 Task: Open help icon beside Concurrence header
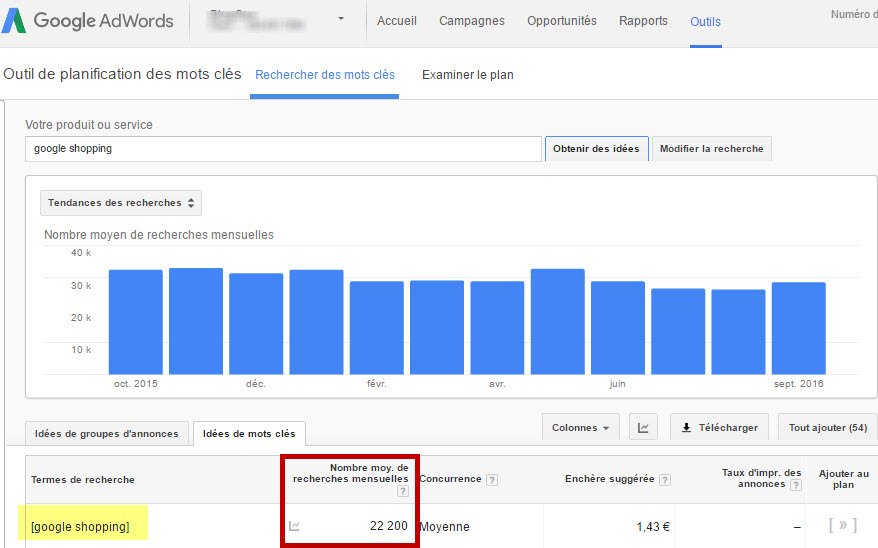tap(492, 480)
